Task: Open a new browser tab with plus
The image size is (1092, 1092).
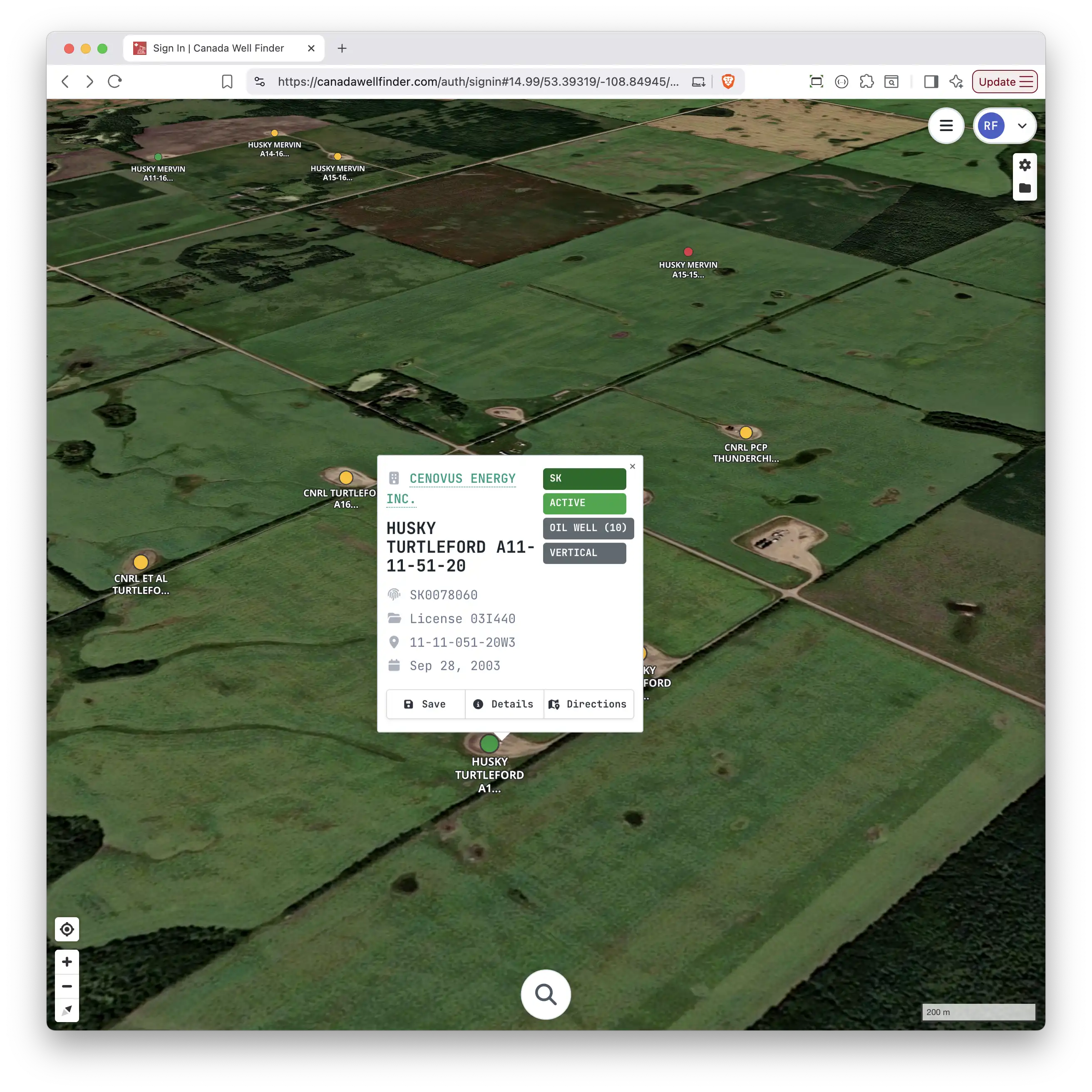Action: click(x=342, y=49)
